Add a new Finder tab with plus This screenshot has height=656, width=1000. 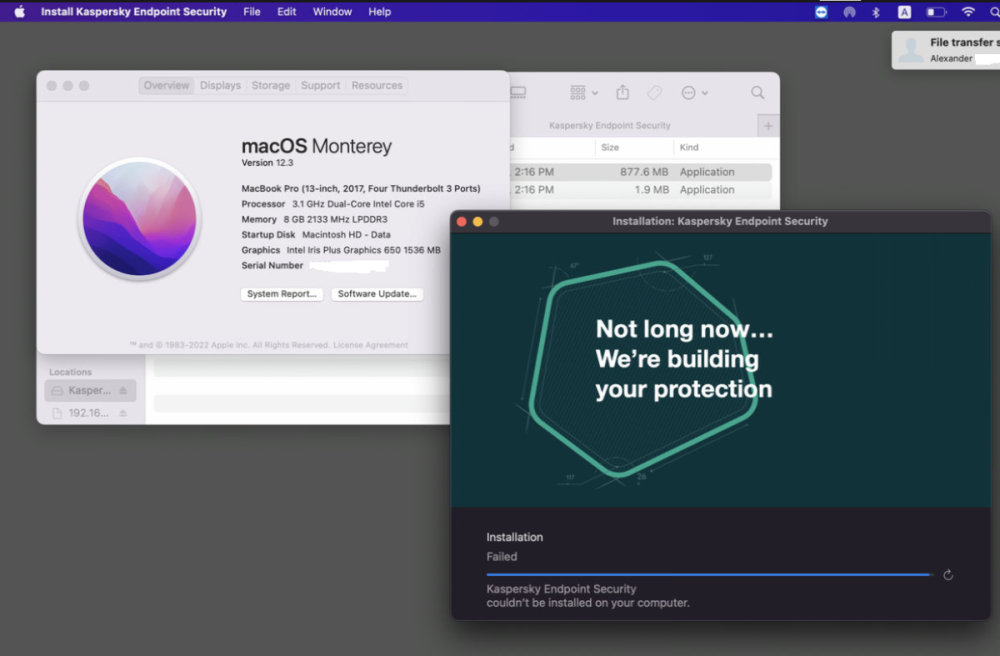(768, 126)
